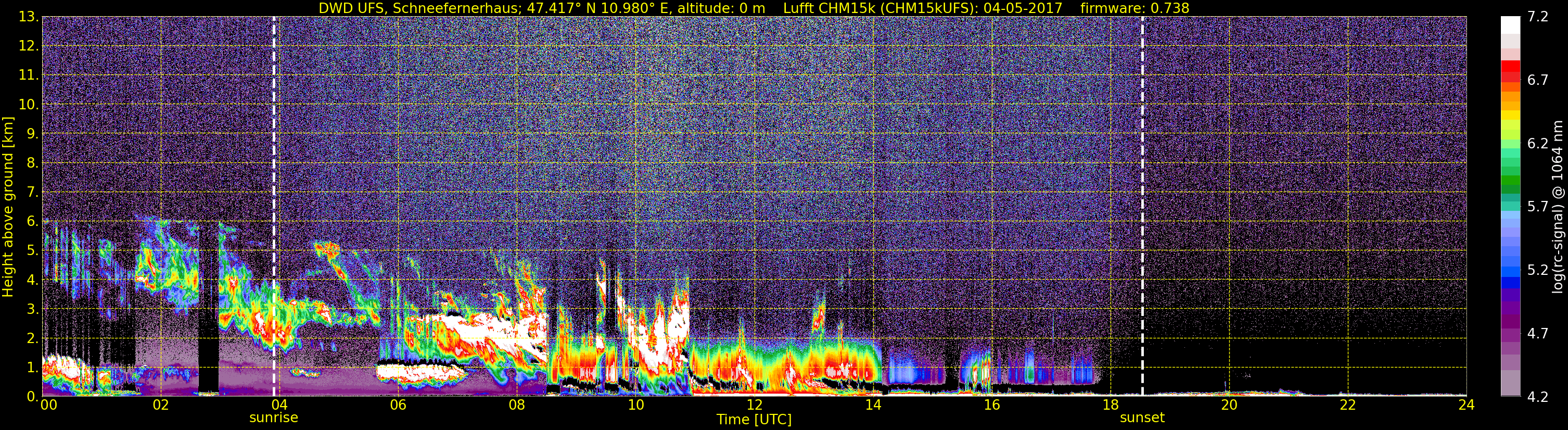
Task: Click the x-axis tick label '14'
Action: [873, 405]
